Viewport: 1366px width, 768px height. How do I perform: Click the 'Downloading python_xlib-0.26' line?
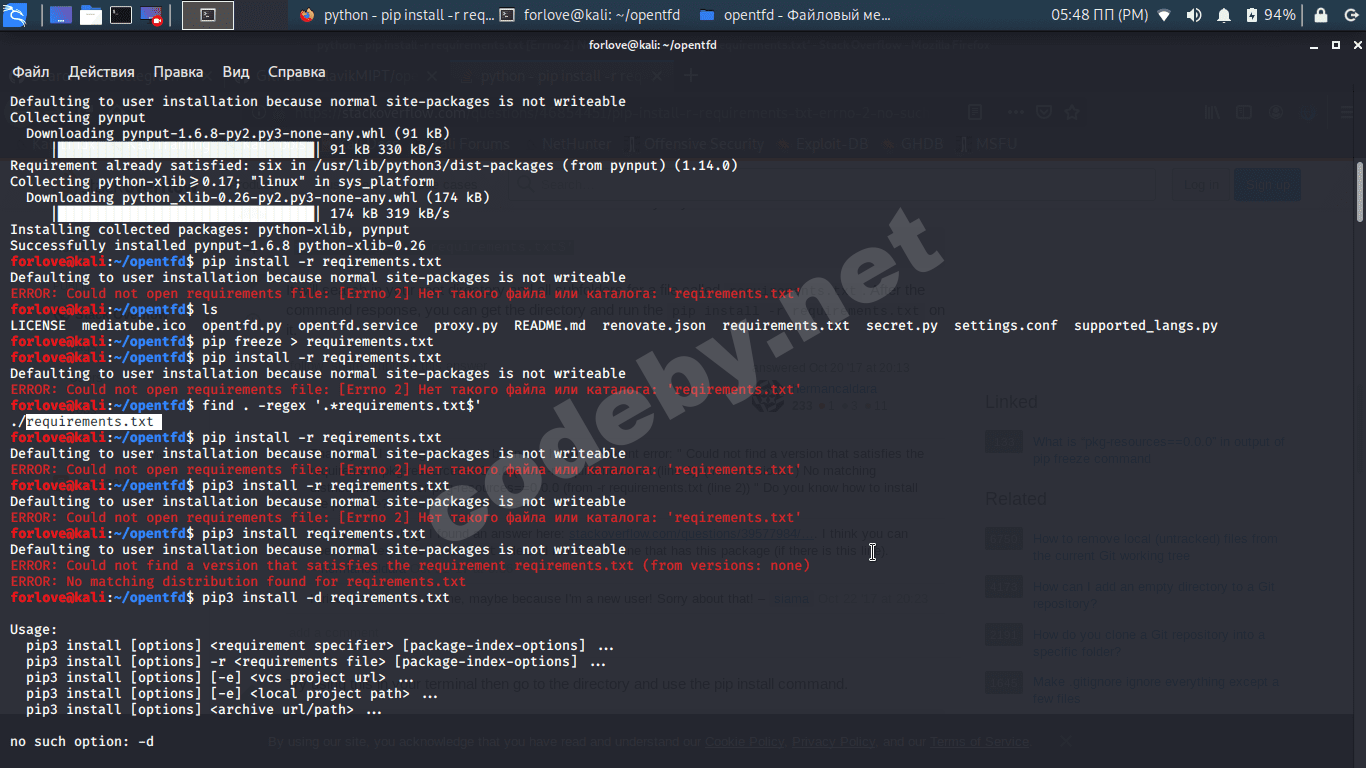pyautogui.click(x=258, y=198)
